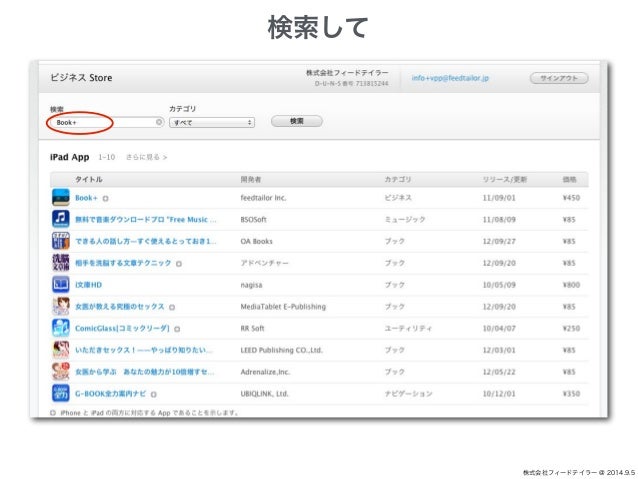Click the feedtailor Inc. developer cell
Image resolution: width=638 pixels, height=479 pixels.
pos(263,198)
